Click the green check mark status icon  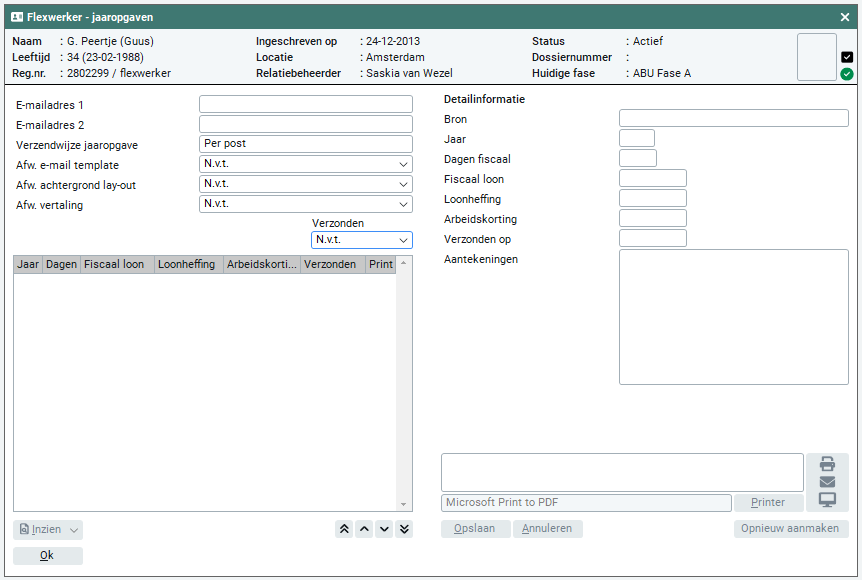[847, 74]
